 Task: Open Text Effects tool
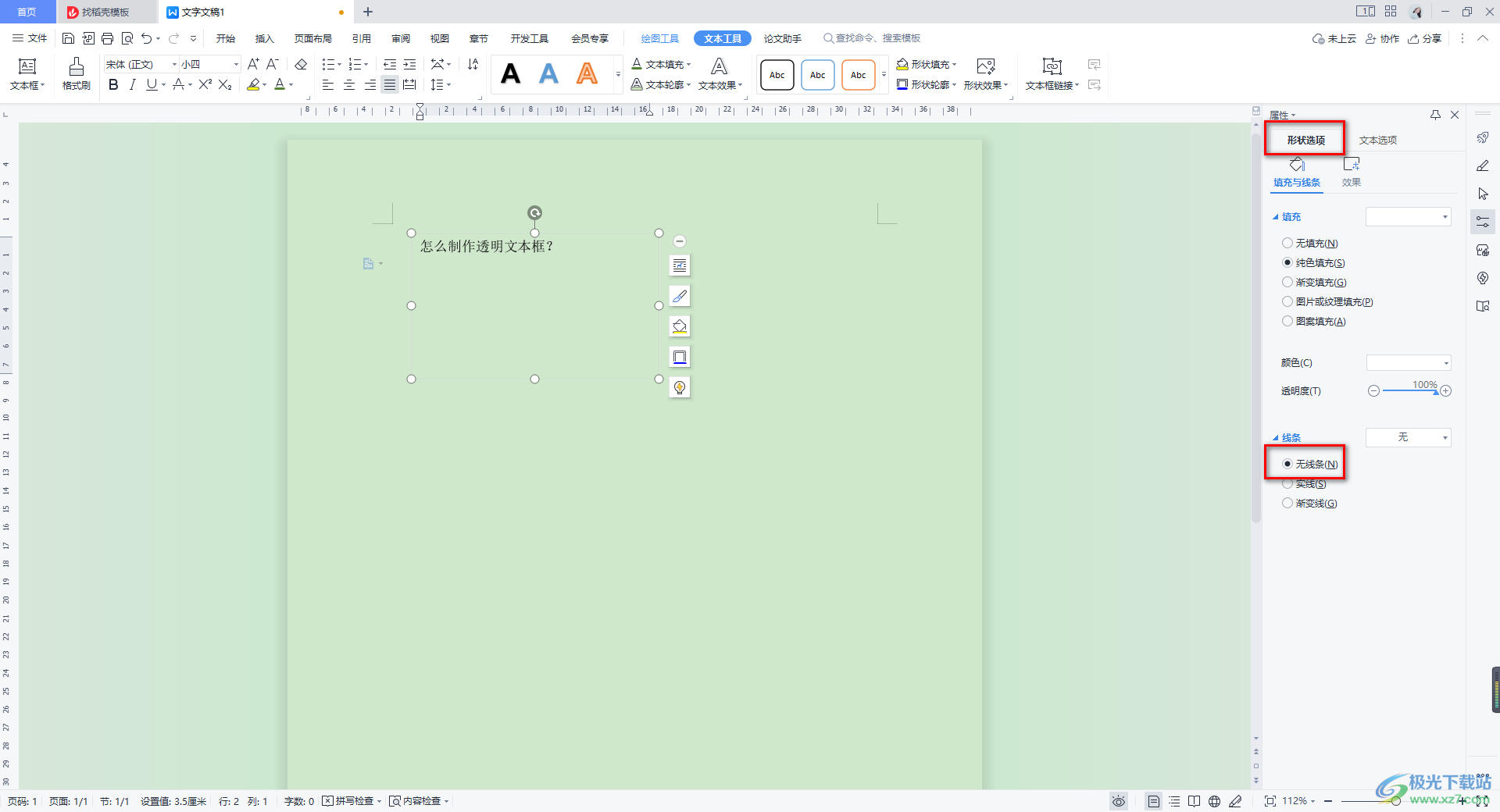click(x=720, y=74)
